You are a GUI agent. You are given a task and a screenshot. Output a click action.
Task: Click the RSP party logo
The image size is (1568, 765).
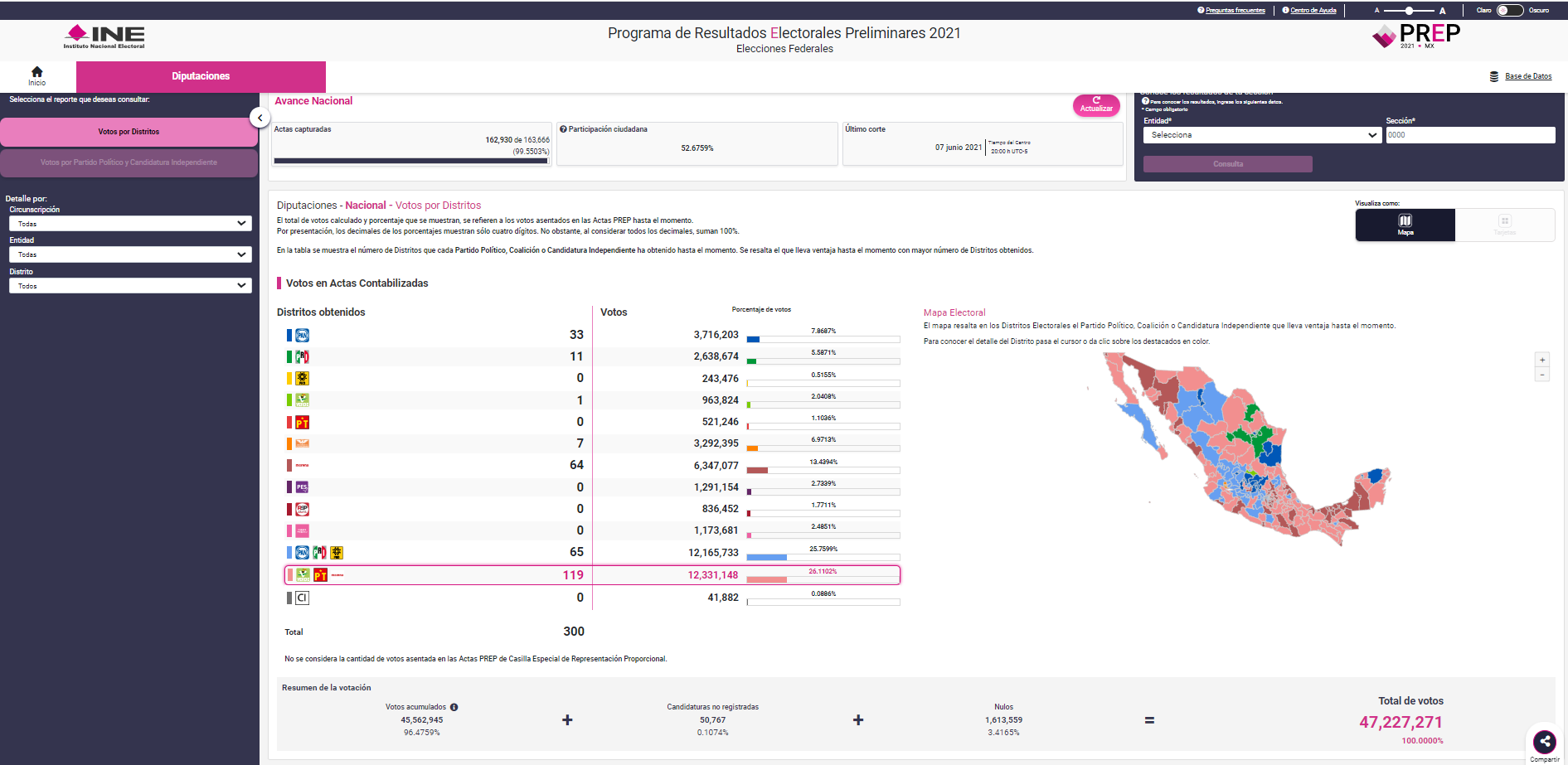(x=303, y=509)
